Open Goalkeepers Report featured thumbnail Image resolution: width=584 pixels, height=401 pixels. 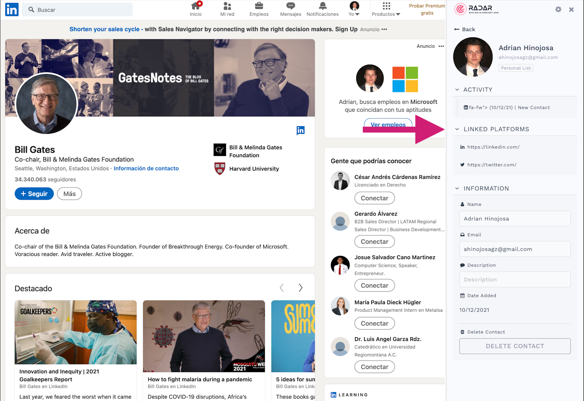tap(76, 332)
